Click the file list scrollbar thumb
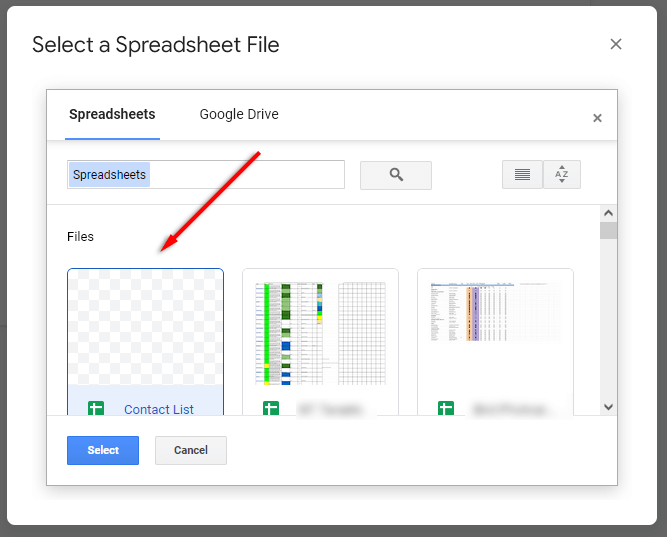The image size is (667, 537). [608, 231]
